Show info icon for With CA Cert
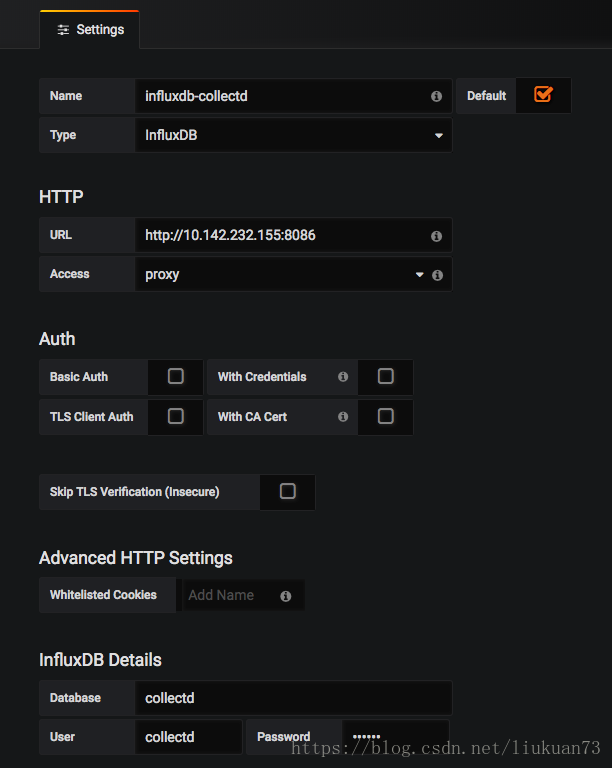This screenshot has width=612, height=768. point(343,417)
